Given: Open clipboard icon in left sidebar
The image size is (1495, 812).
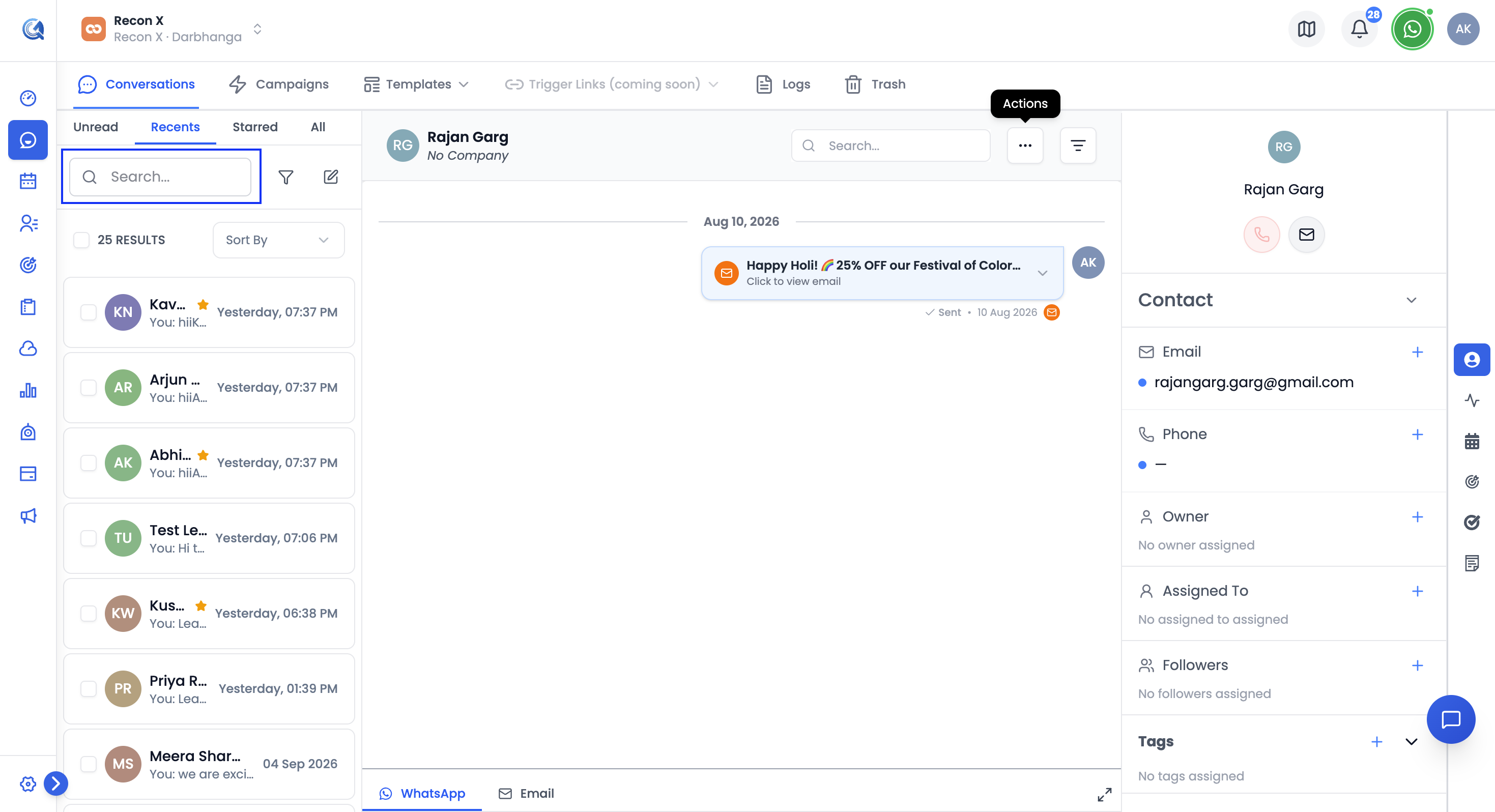Looking at the screenshot, I should tap(28, 306).
